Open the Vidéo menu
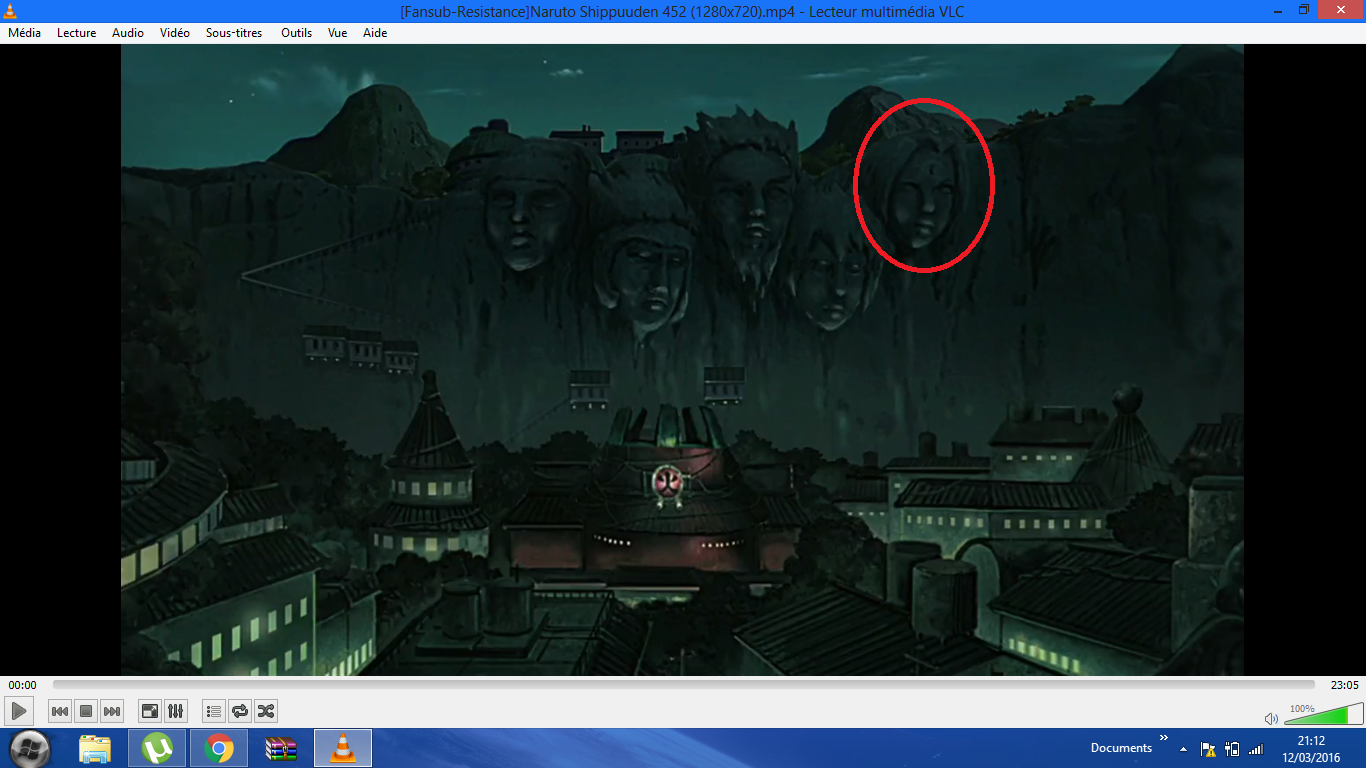 (x=175, y=33)
